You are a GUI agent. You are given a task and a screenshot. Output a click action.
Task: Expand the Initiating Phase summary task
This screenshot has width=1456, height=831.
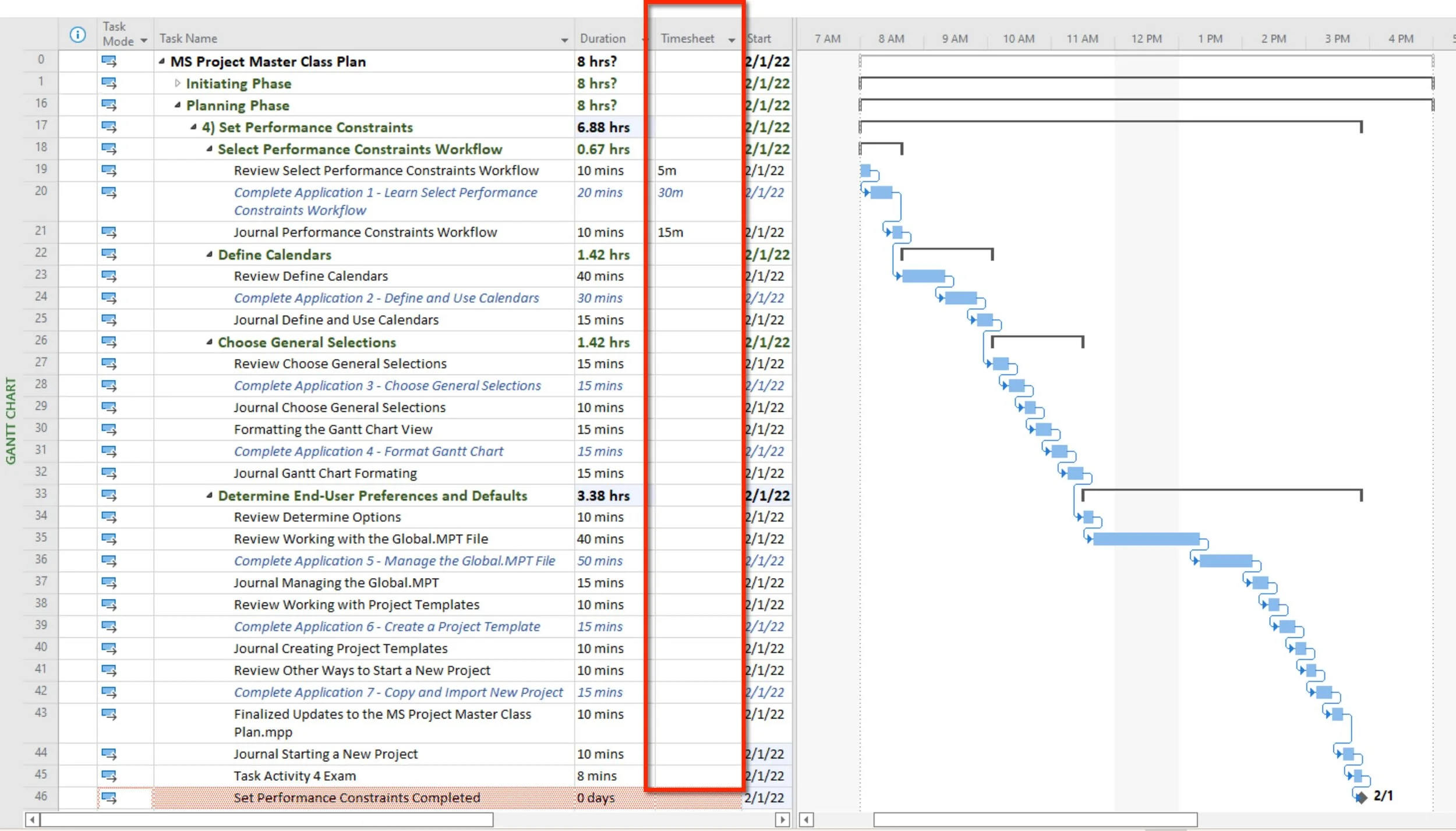[178, 83]
